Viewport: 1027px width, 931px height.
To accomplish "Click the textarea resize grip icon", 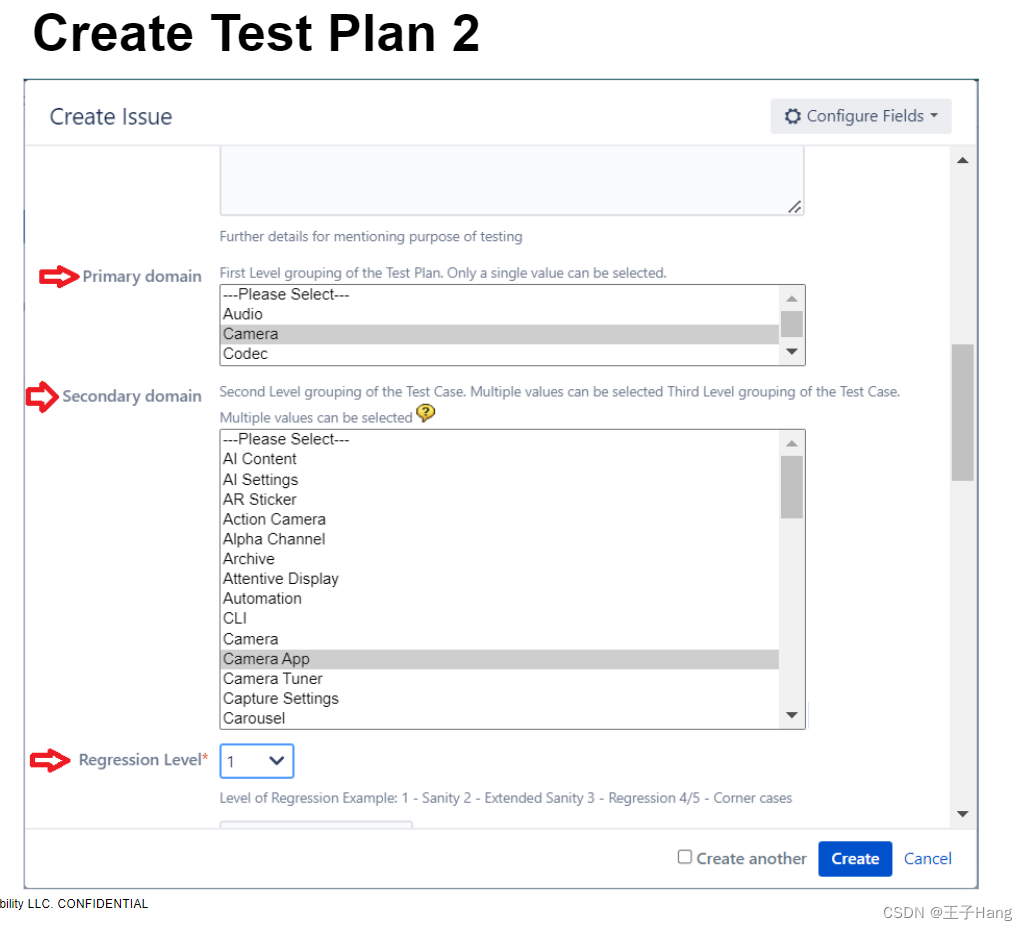I will point(794,207).
